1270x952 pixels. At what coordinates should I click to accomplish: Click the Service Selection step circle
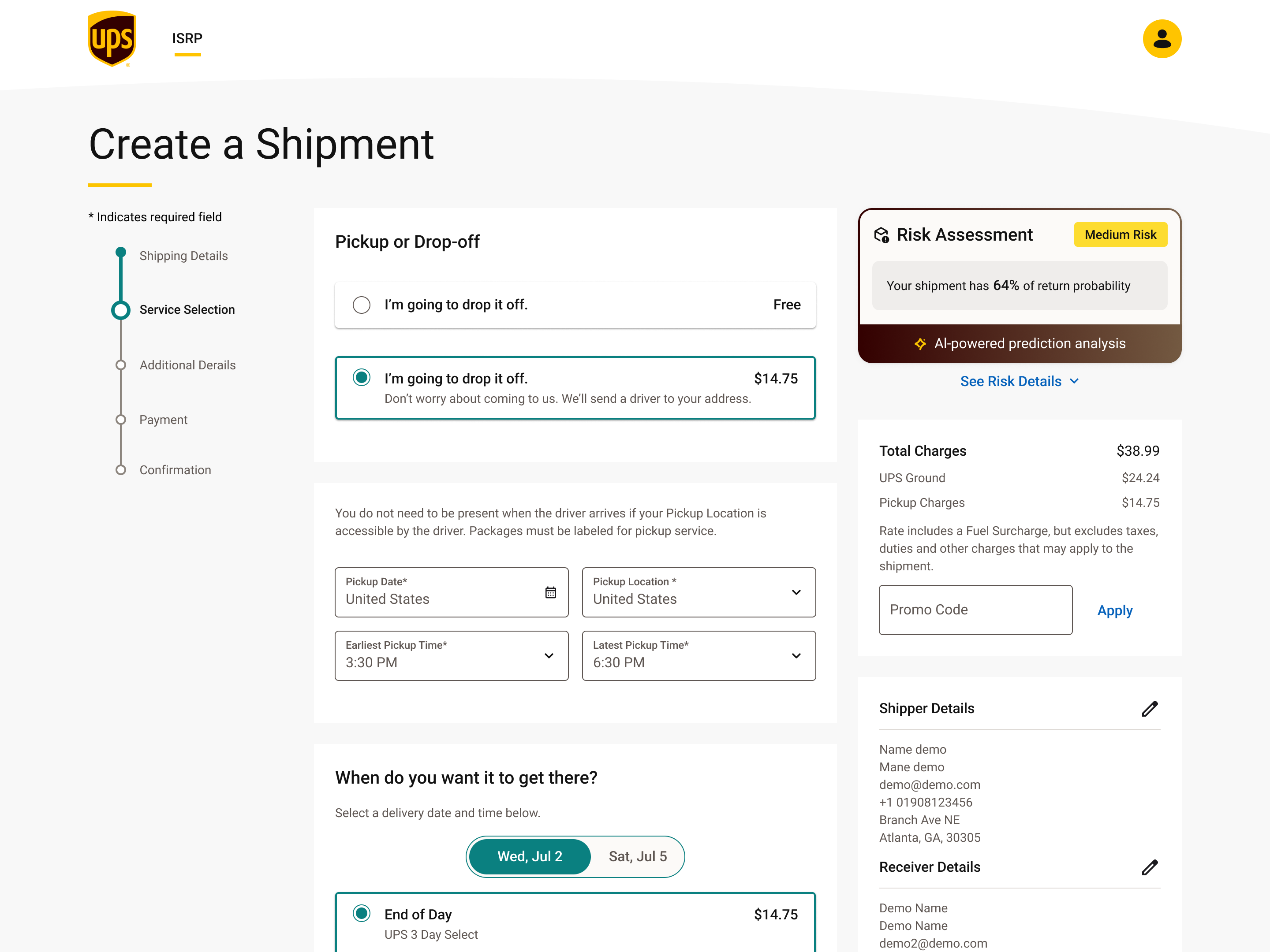pos(120,310)
